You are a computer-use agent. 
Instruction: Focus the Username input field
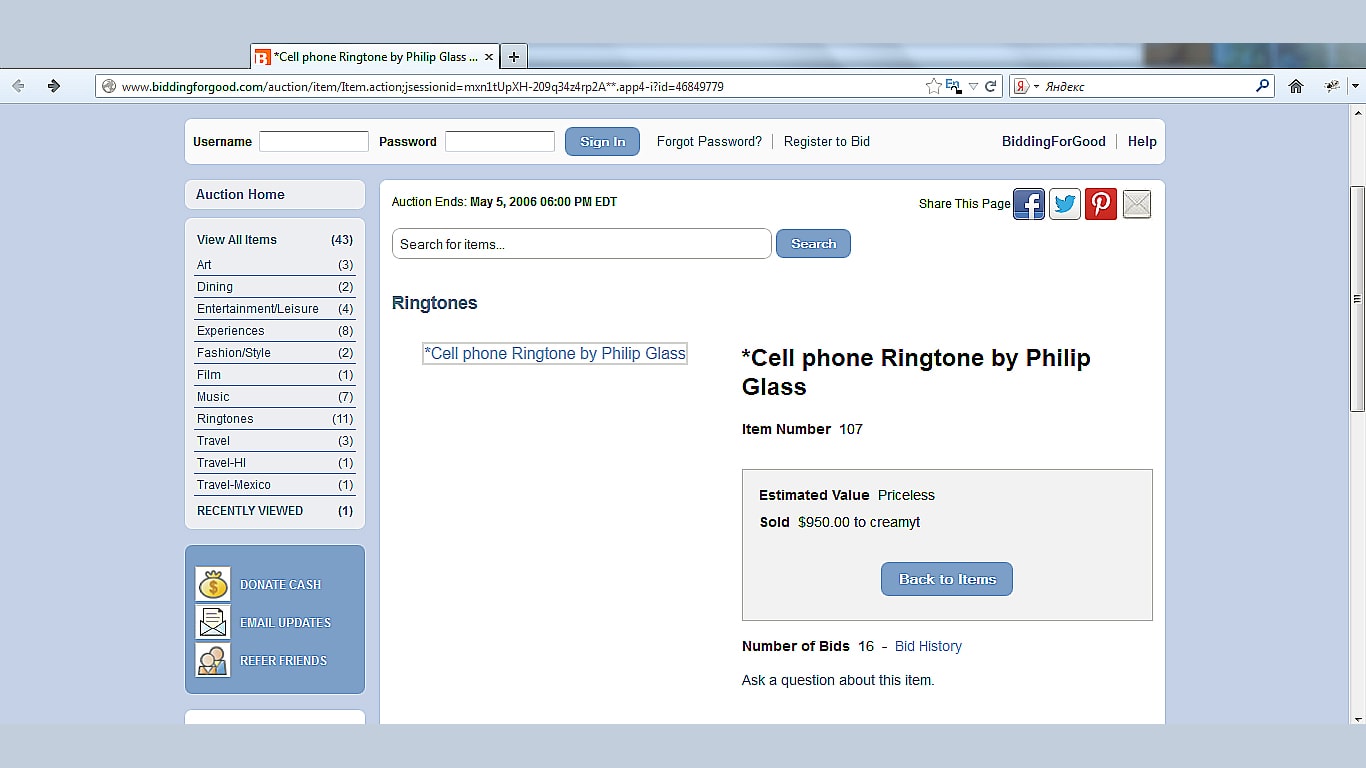tap(314, 142)
